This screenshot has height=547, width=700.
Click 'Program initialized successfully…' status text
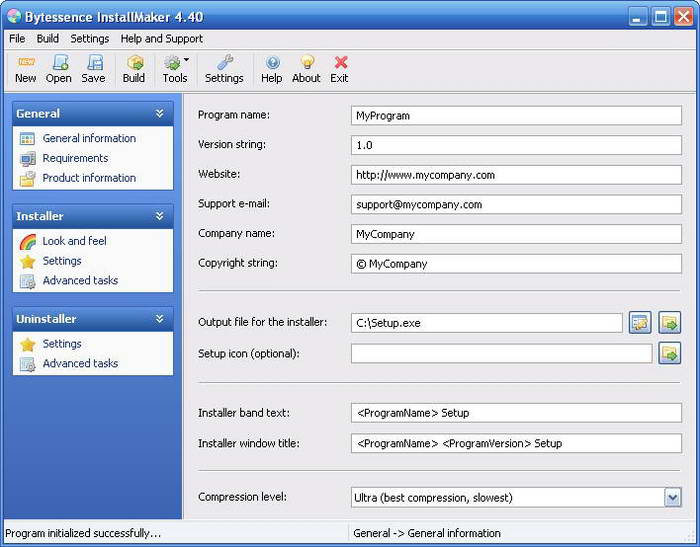[x=83, y=534]
